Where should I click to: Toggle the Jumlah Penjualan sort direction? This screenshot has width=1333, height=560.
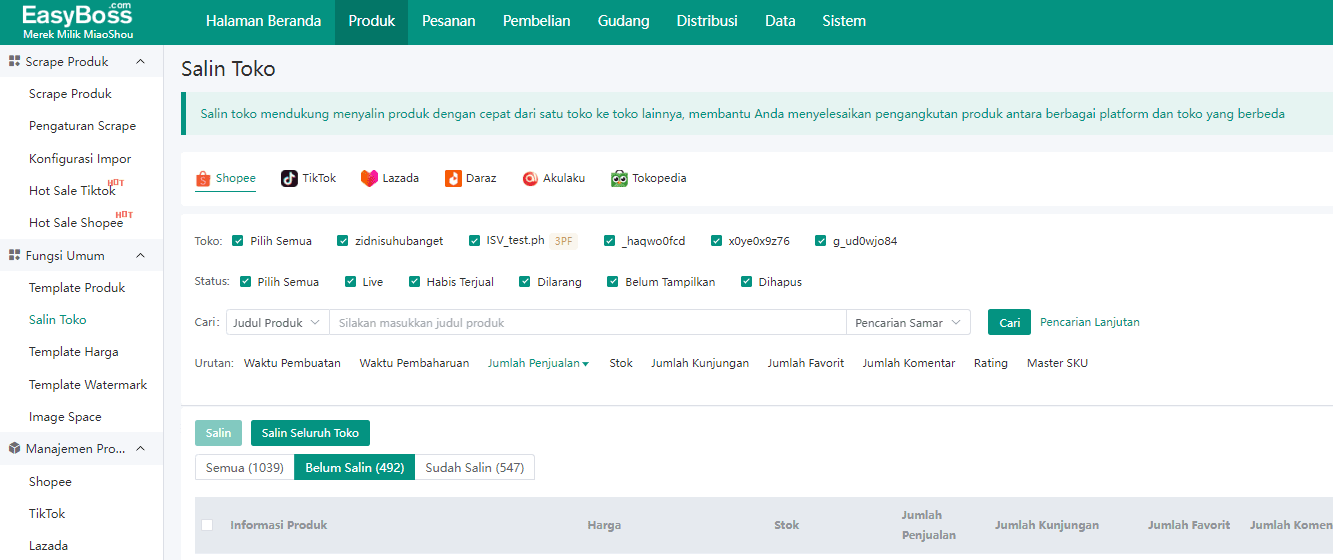pyautogui.click(x=538, y=364)
